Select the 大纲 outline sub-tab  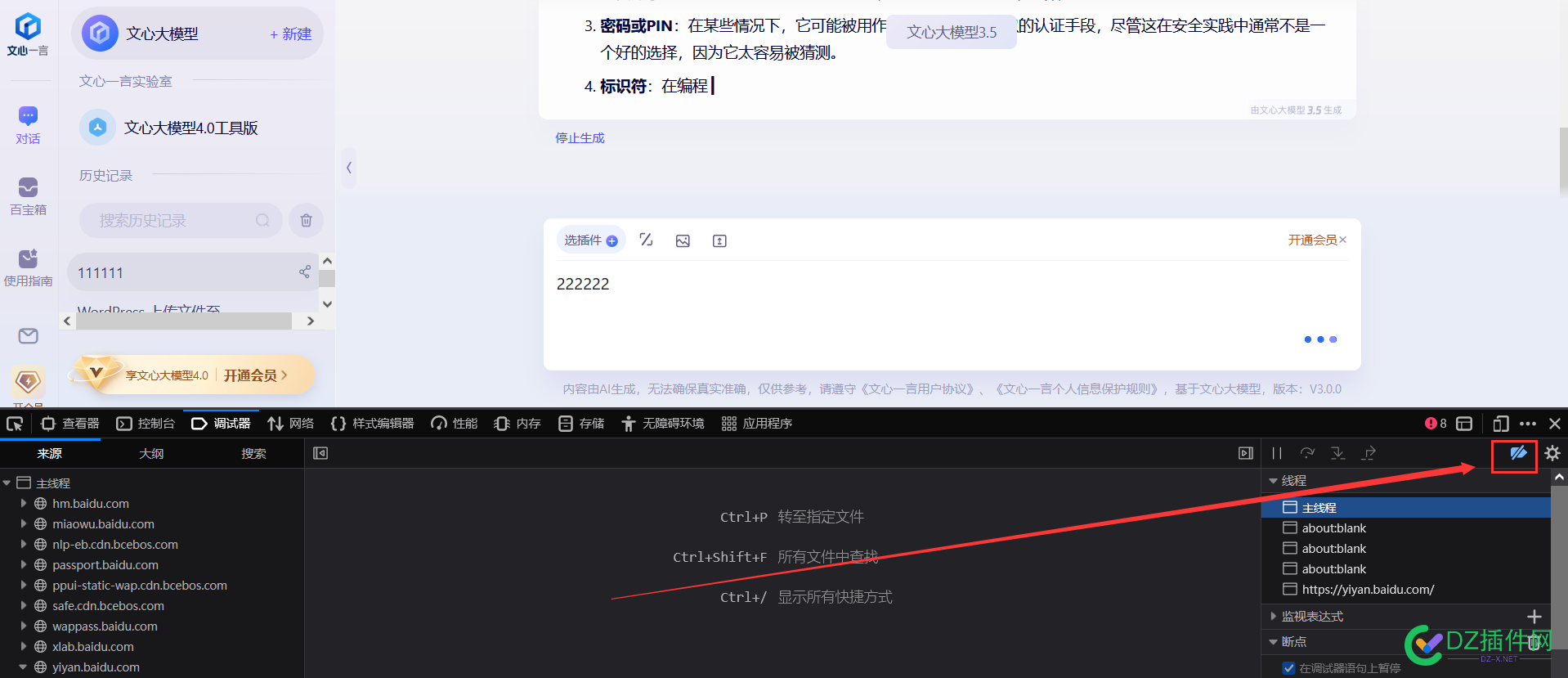click(x=151, y=454)
